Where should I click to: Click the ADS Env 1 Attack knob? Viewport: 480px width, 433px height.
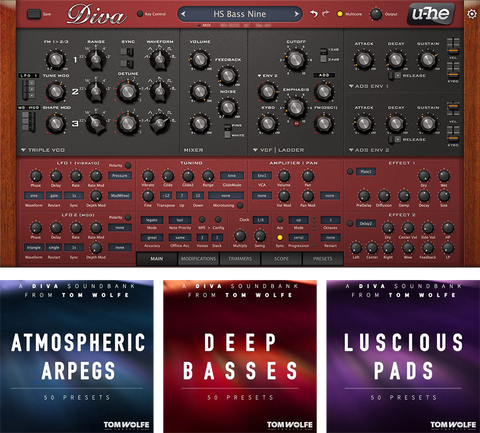click(x=364, y=60)
